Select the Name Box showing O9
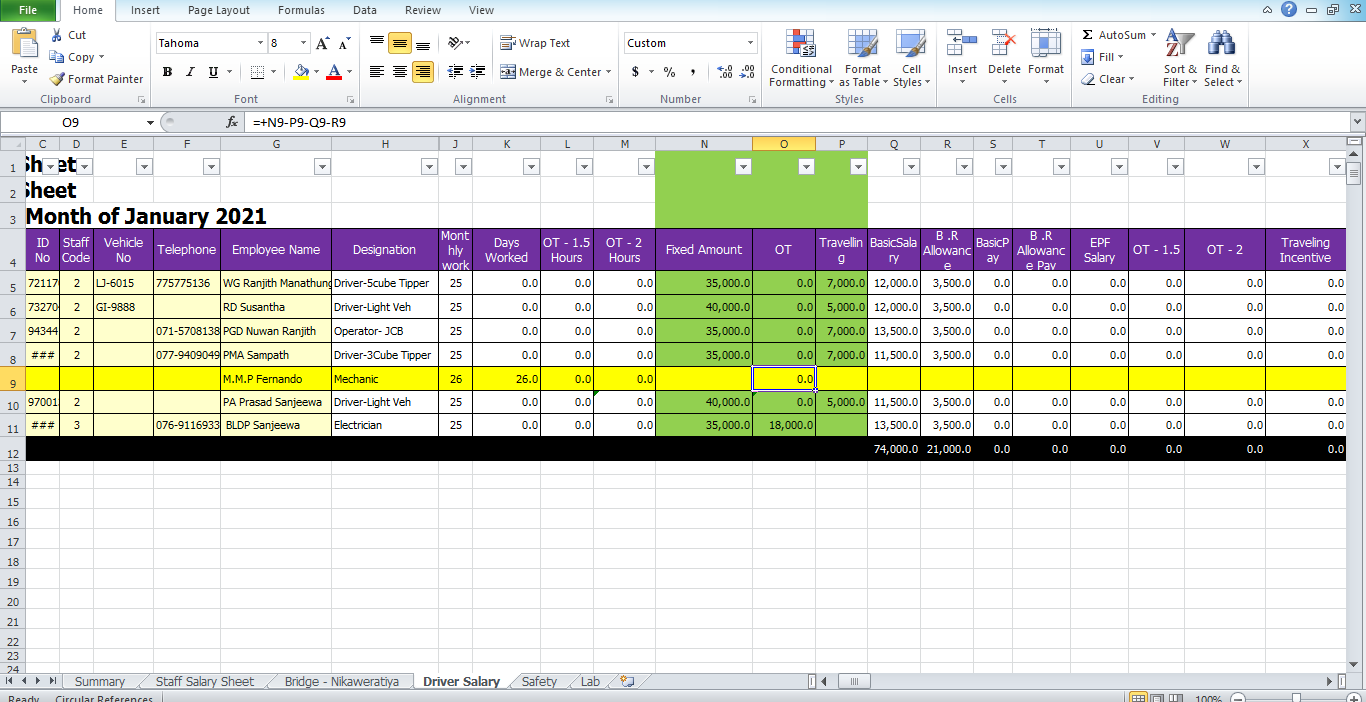Image resolution: width=1366 pixels, height=702 pixels. click(70, 122)
